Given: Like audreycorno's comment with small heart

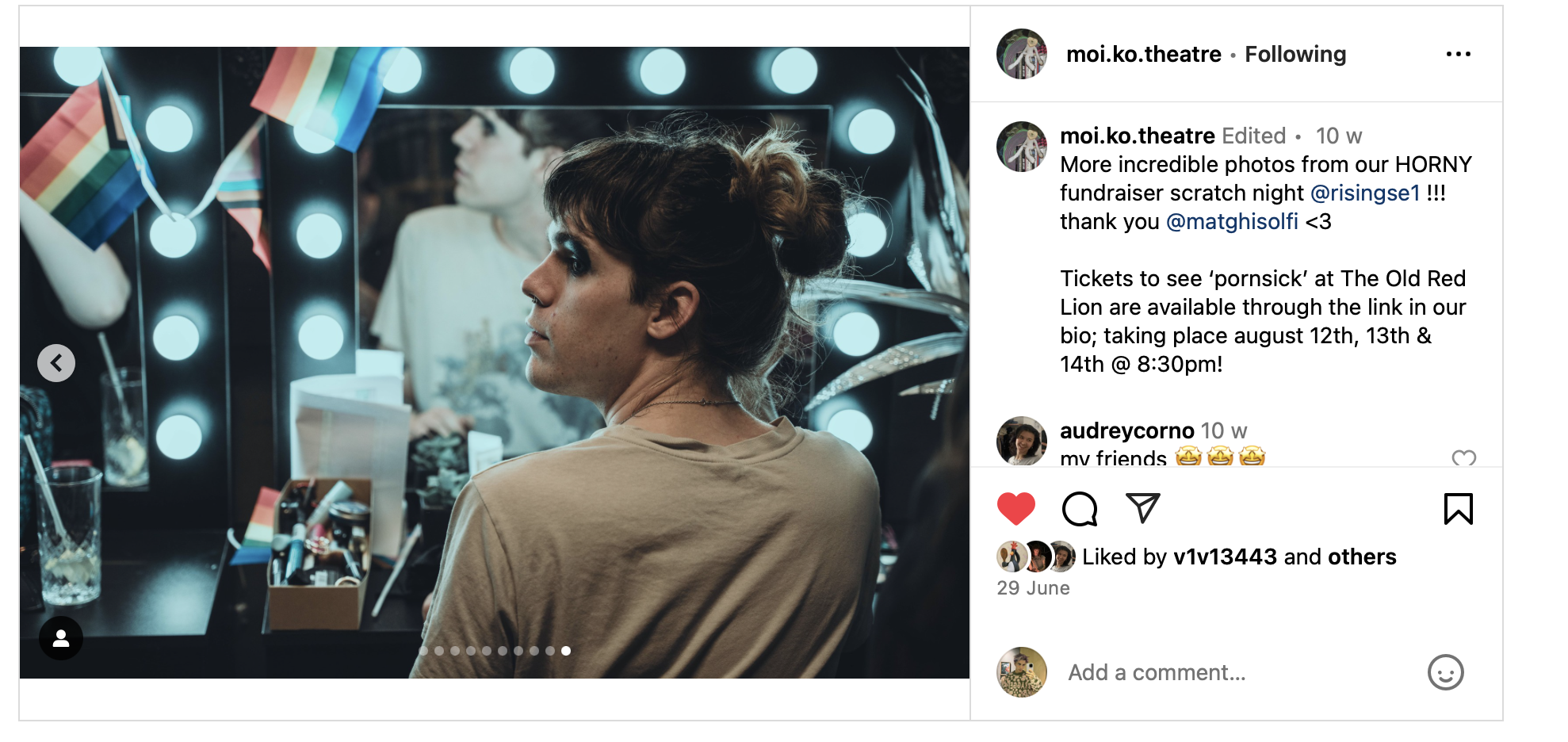Looking at the screenshot, I should (x=1463, y=457).
